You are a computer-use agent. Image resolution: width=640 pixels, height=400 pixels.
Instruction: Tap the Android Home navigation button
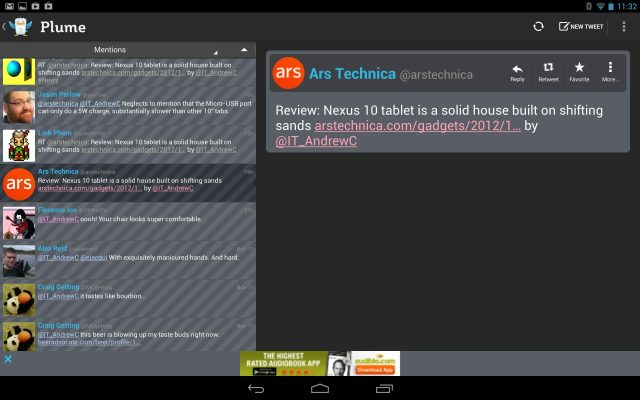point(320,389)
